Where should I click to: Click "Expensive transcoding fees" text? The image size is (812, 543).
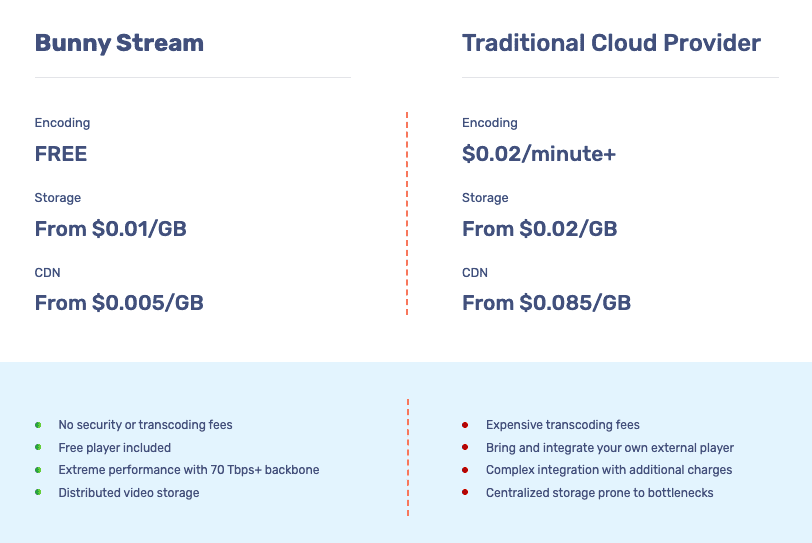tap(562, 425)
